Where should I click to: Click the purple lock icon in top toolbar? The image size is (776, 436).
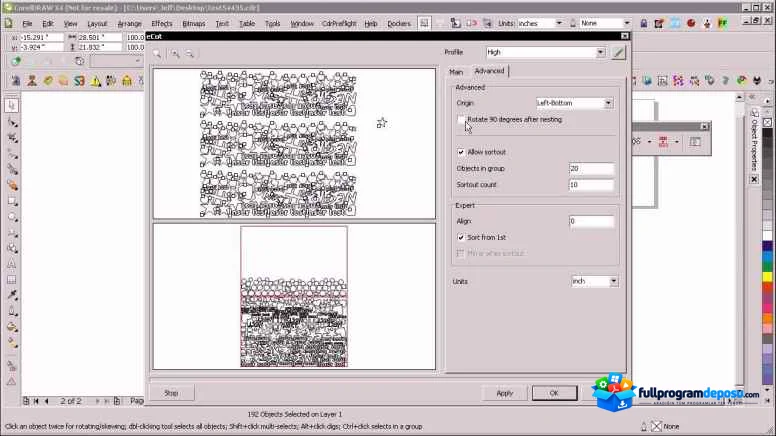pyautogui.click(x=644, y=23)
